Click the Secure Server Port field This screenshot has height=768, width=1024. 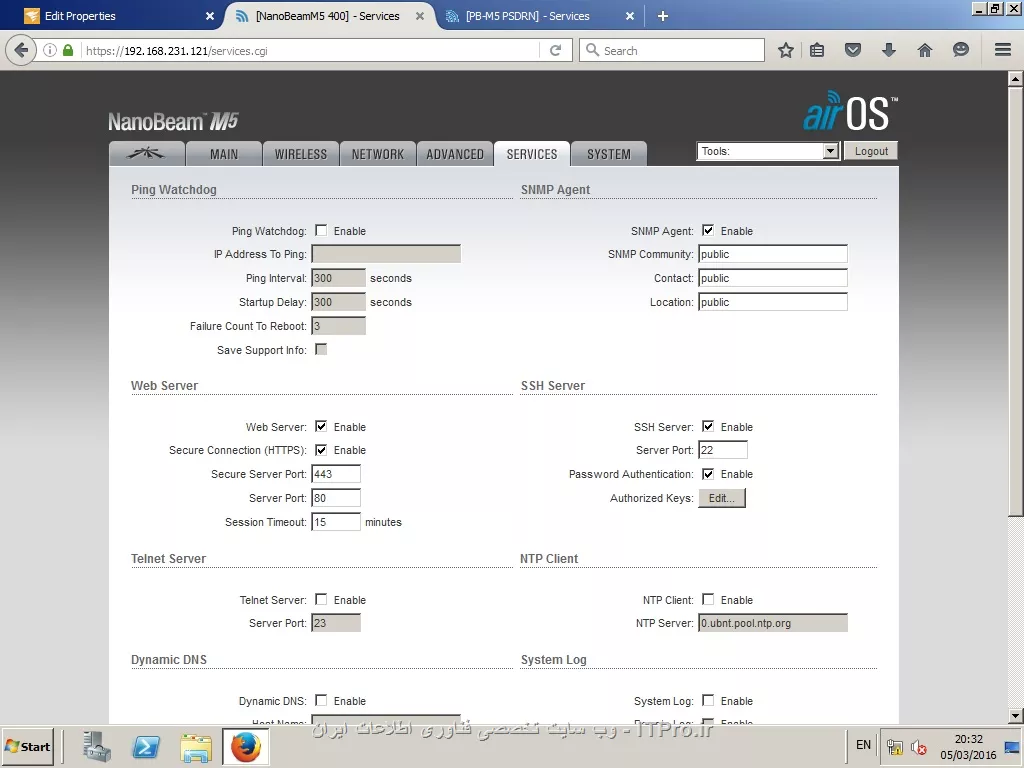point(336,474)
